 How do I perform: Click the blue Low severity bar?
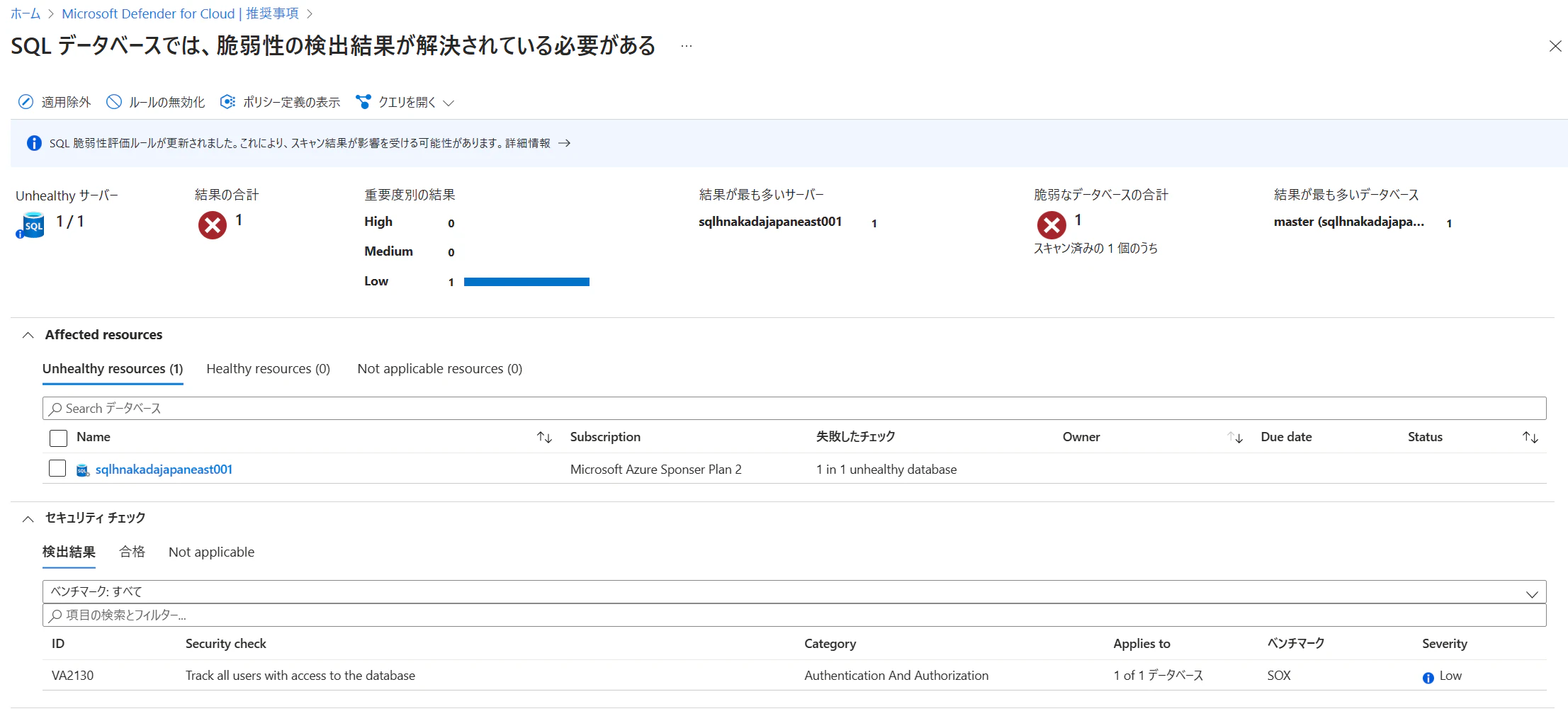click(x=526, y=282)
